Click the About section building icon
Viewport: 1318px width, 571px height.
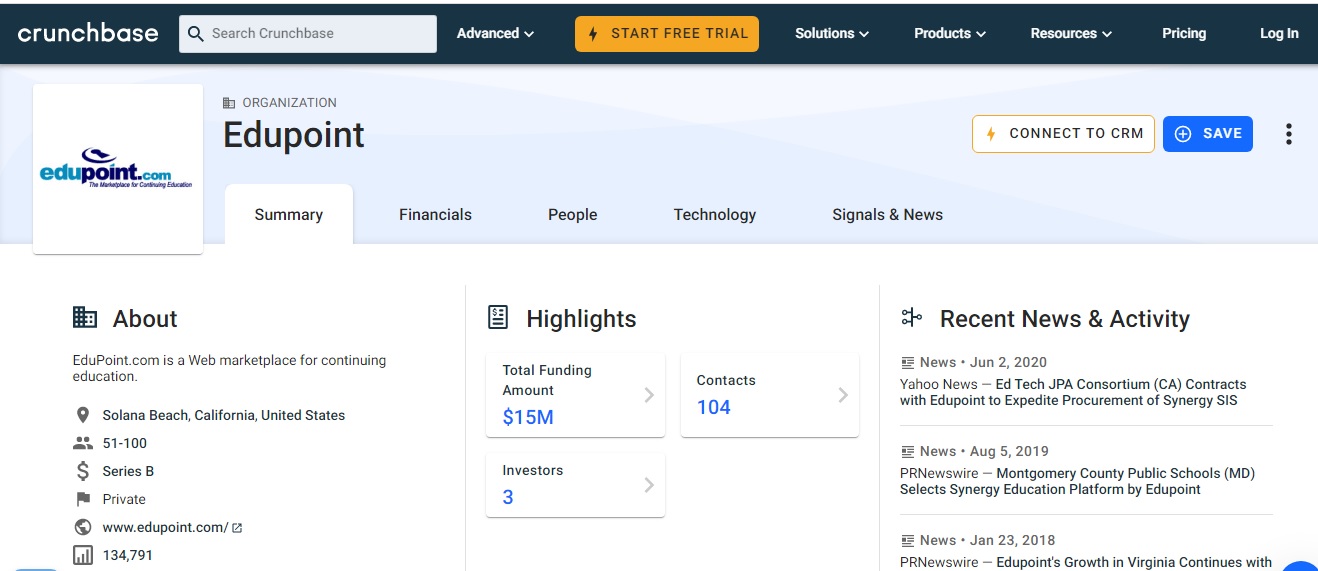coord(85,318)
